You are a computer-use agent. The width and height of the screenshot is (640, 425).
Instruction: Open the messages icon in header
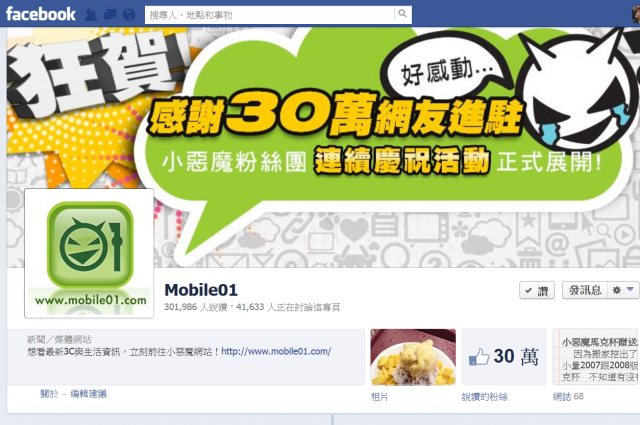click(110, 15)
